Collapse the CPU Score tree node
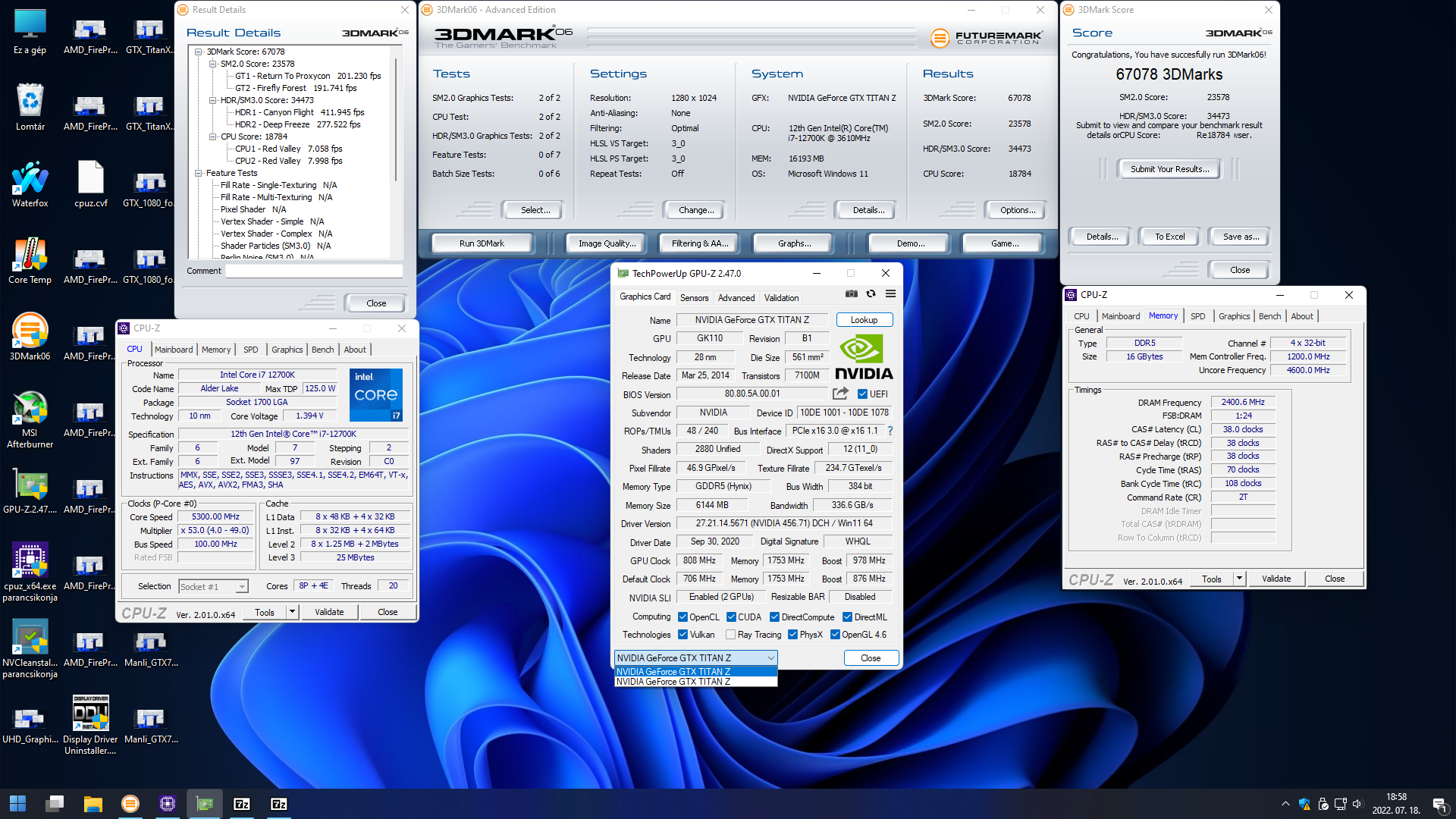The height and width of the screenshot is (819, 1456). click(x=212, y=136)
